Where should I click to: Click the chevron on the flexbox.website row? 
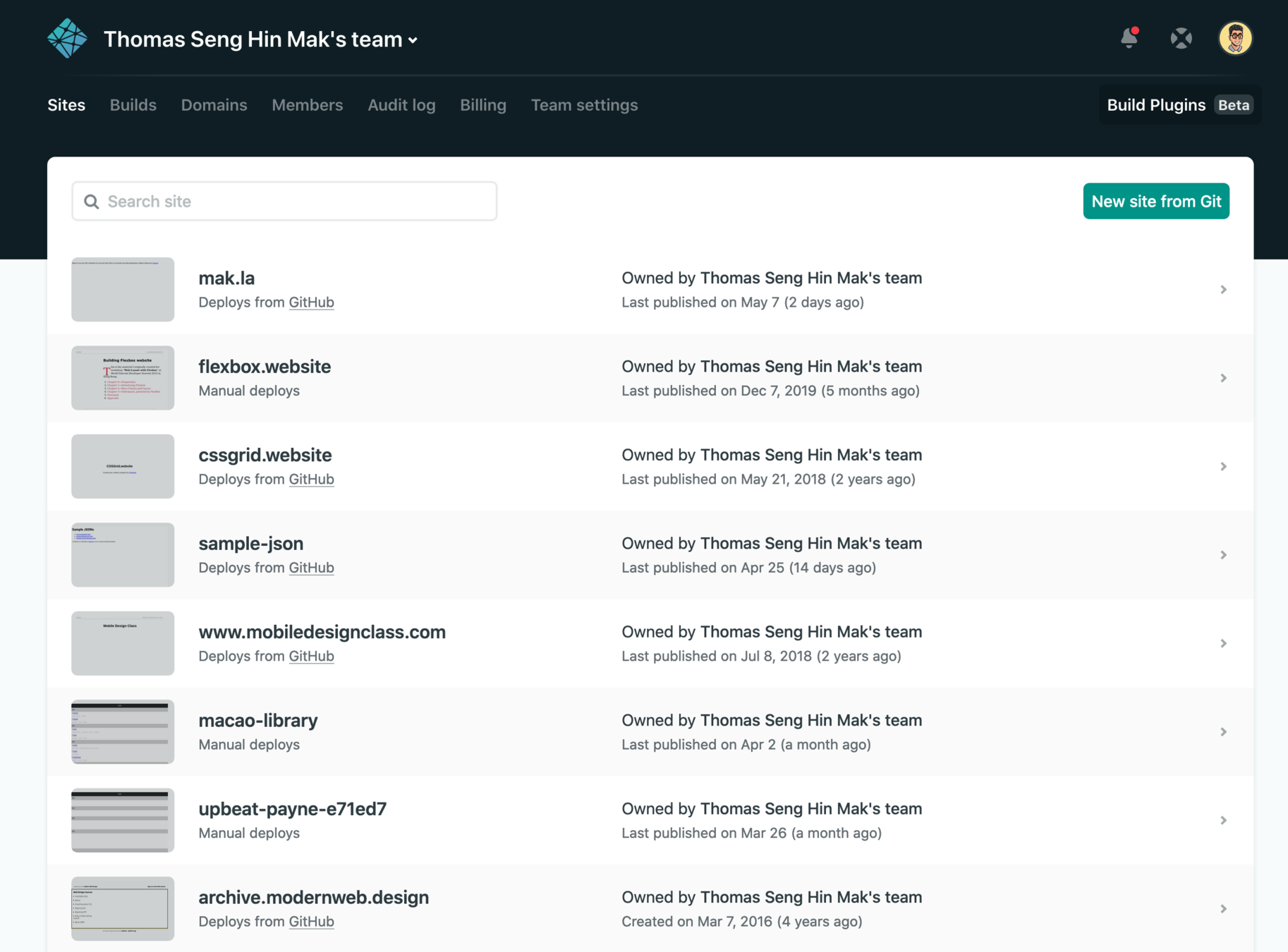[1224, 378]
